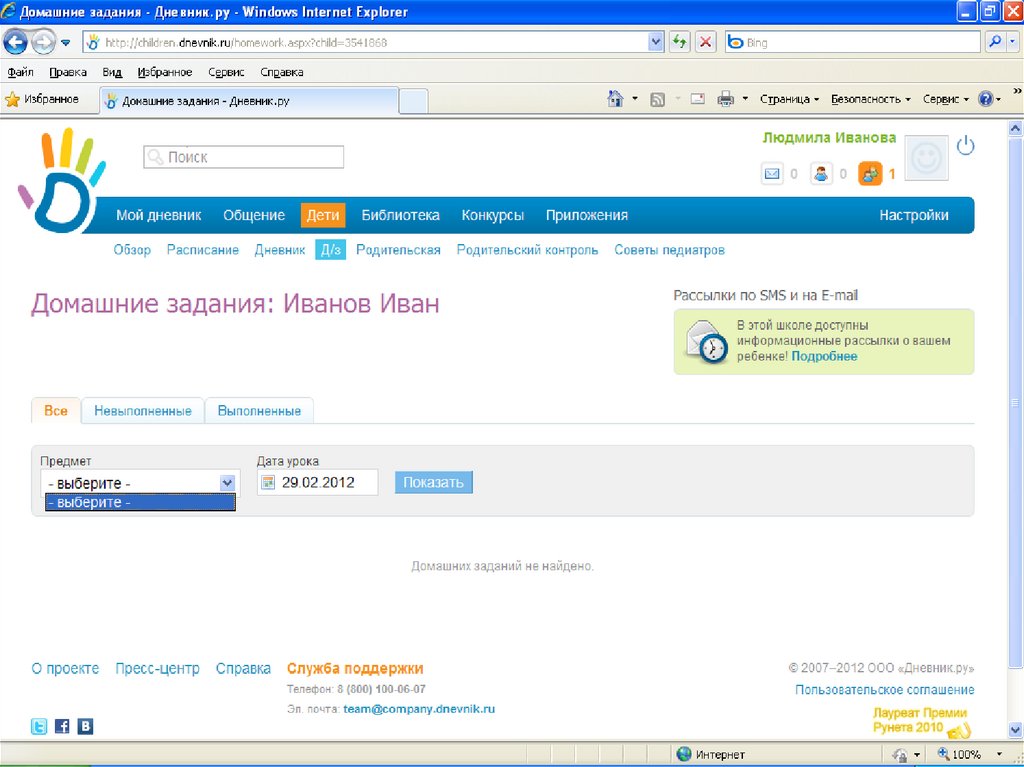Open the Безопасность toolbar dropdown
Viewport: 1024px width, 767px height.
click(871, 99)
